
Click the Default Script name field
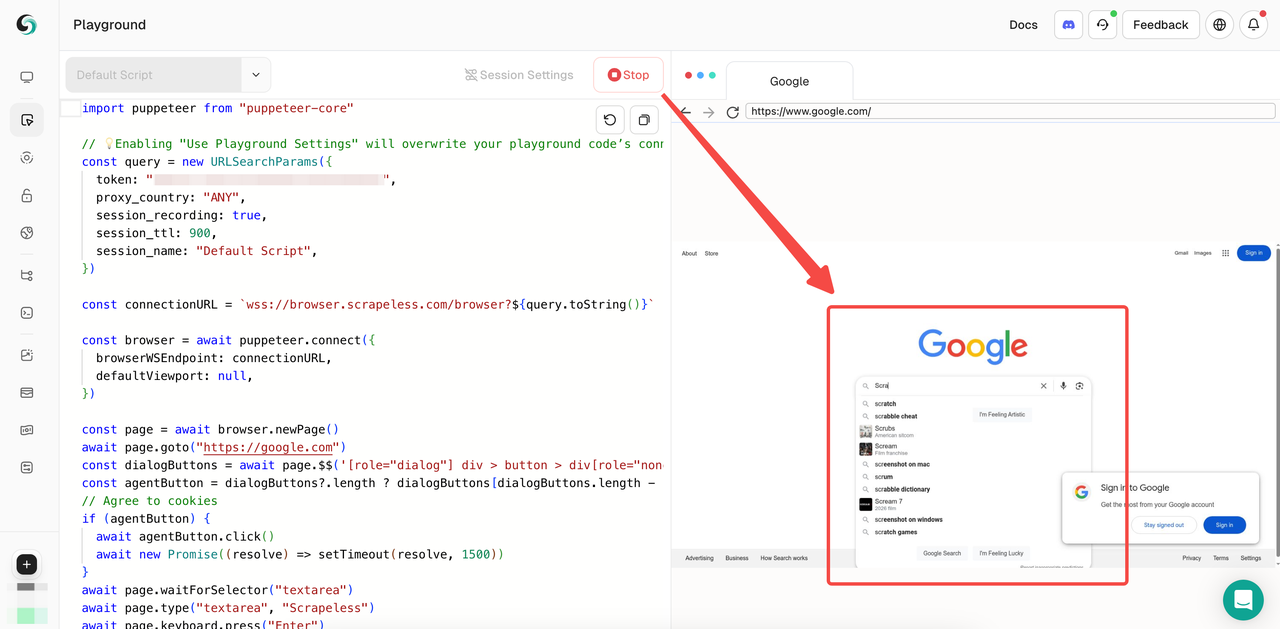(154, 75)
